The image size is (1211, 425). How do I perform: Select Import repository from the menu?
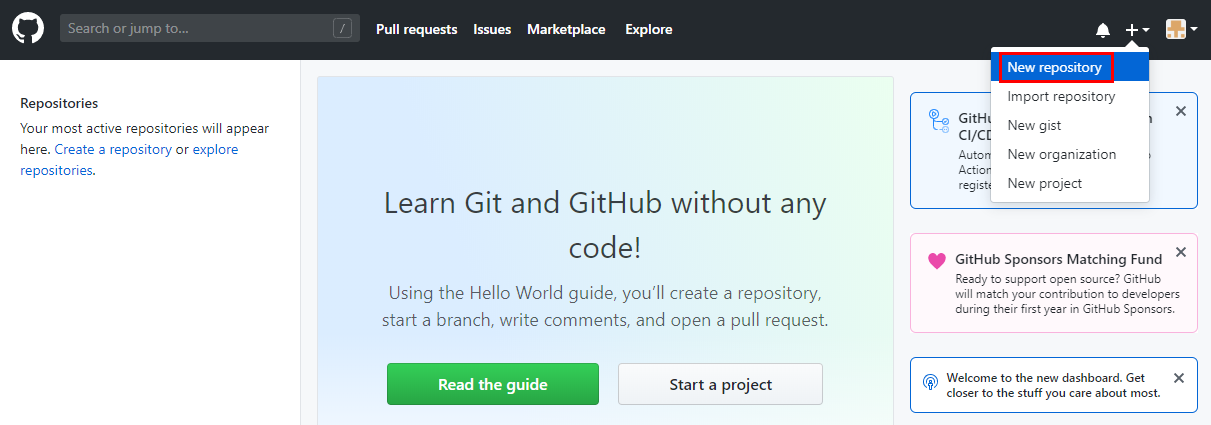tap(1070, 97)
